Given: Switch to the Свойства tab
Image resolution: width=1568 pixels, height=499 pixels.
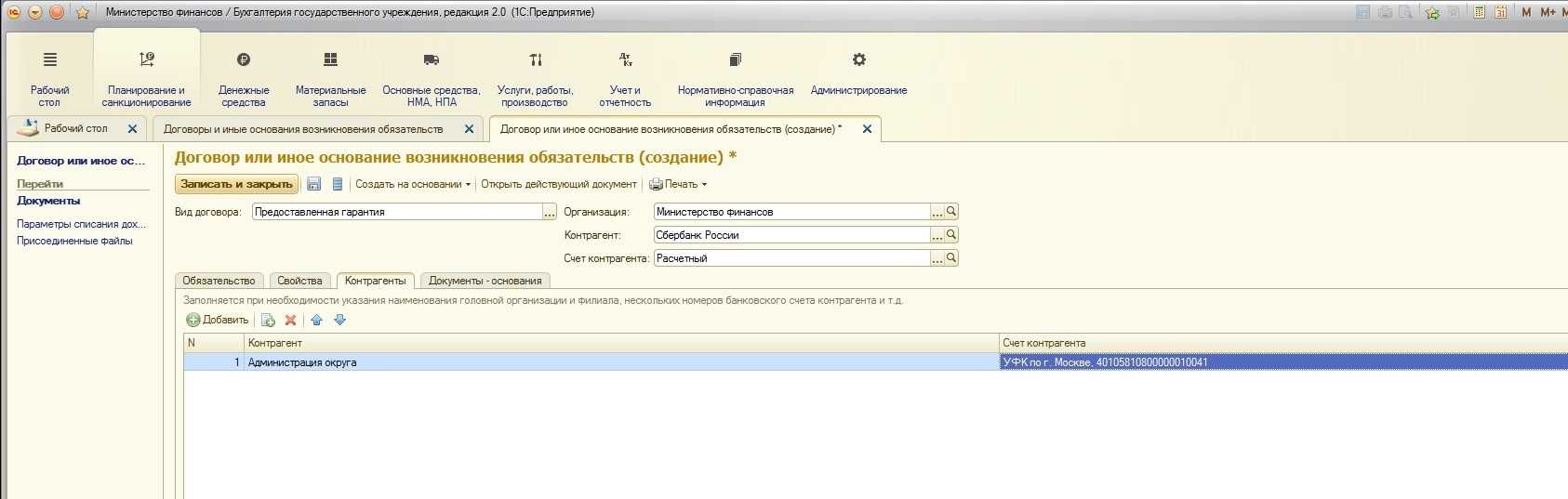Looking at the screenshot, I should point(299,281).
